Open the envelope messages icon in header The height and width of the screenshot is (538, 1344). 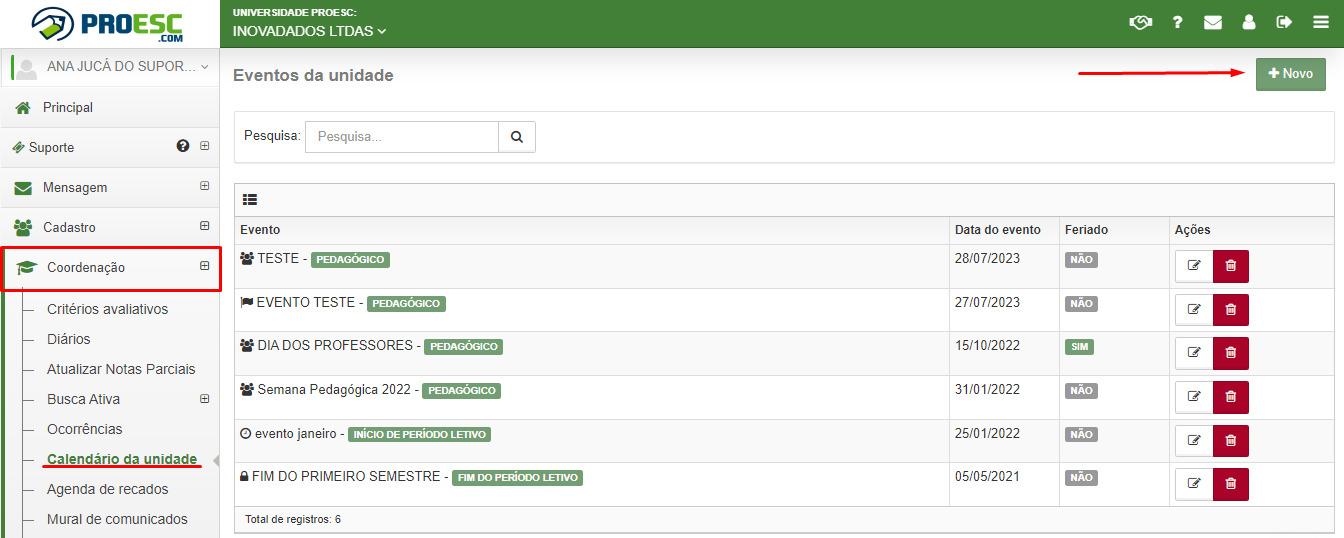point(1213,22)
